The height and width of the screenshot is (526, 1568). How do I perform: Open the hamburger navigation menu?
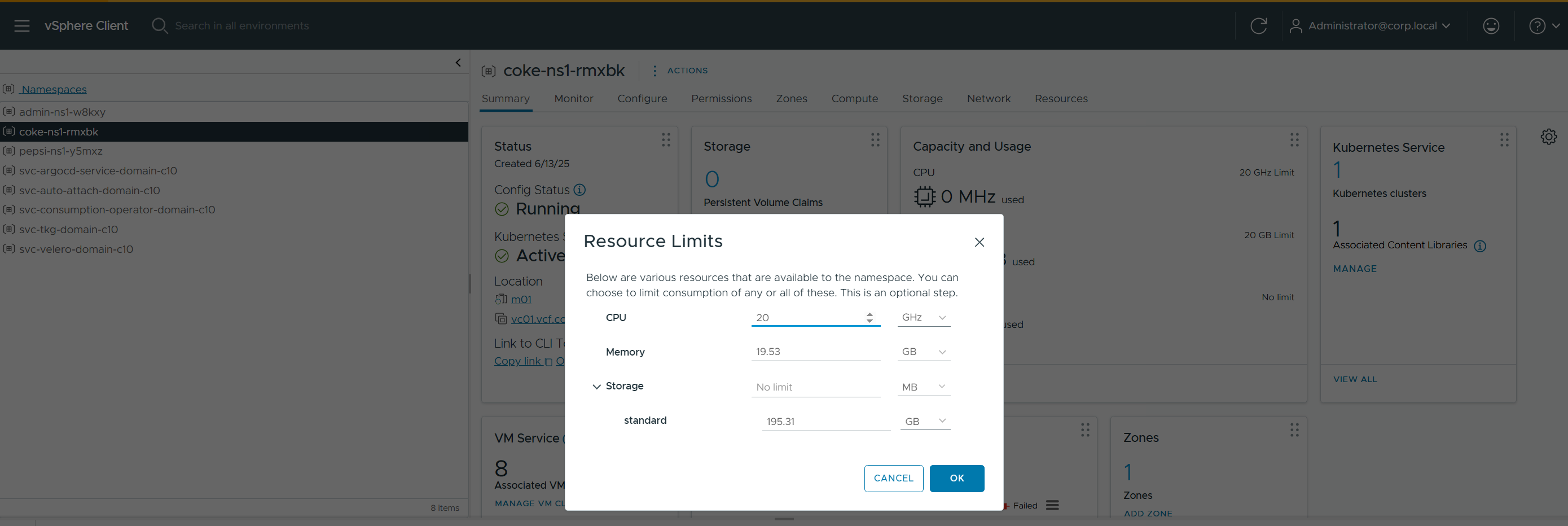click(22, 25)
